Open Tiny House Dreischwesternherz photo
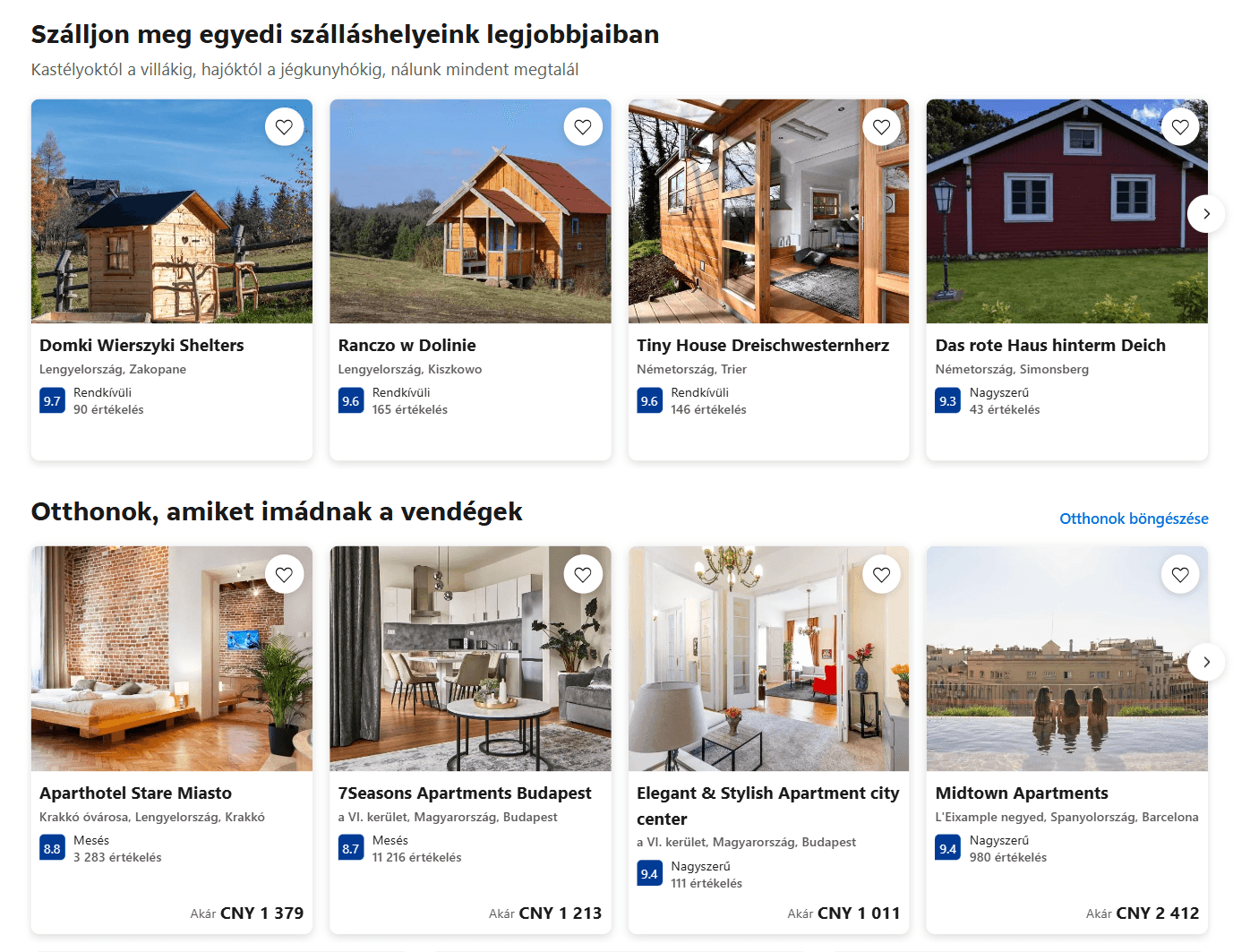 click(x=768, y=211)
